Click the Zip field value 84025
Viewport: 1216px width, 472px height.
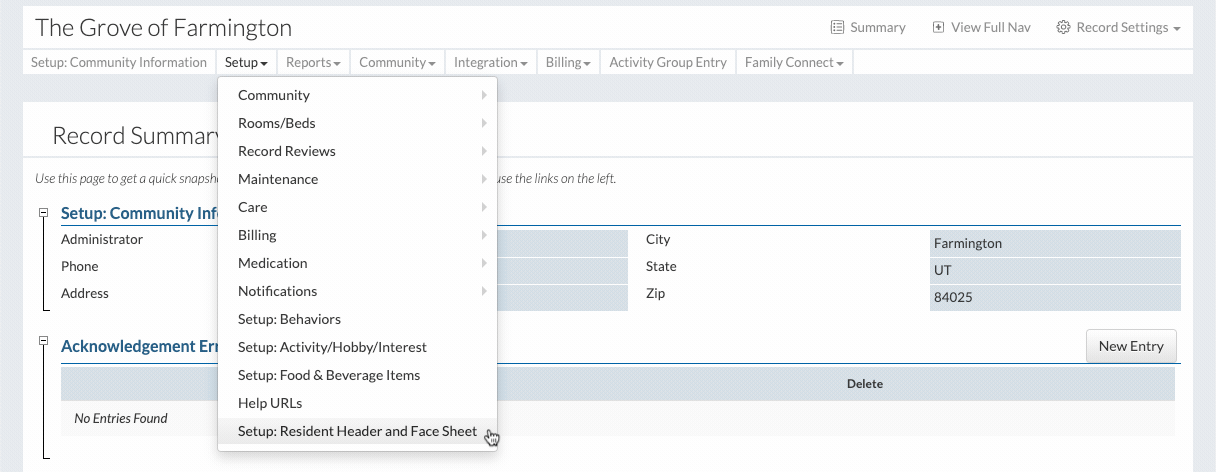click(1054, 297)
